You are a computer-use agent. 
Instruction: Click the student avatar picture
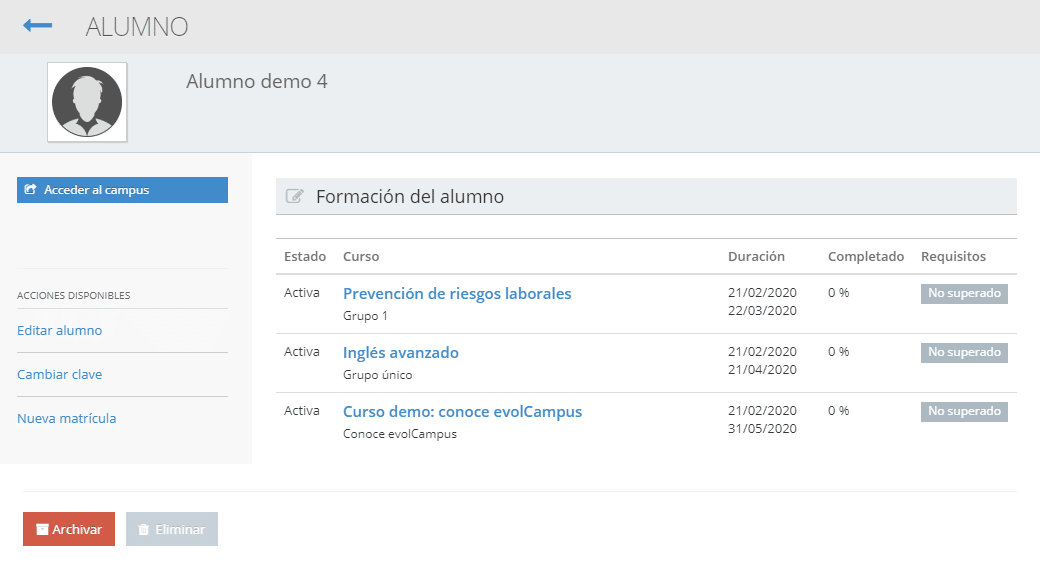87,102
